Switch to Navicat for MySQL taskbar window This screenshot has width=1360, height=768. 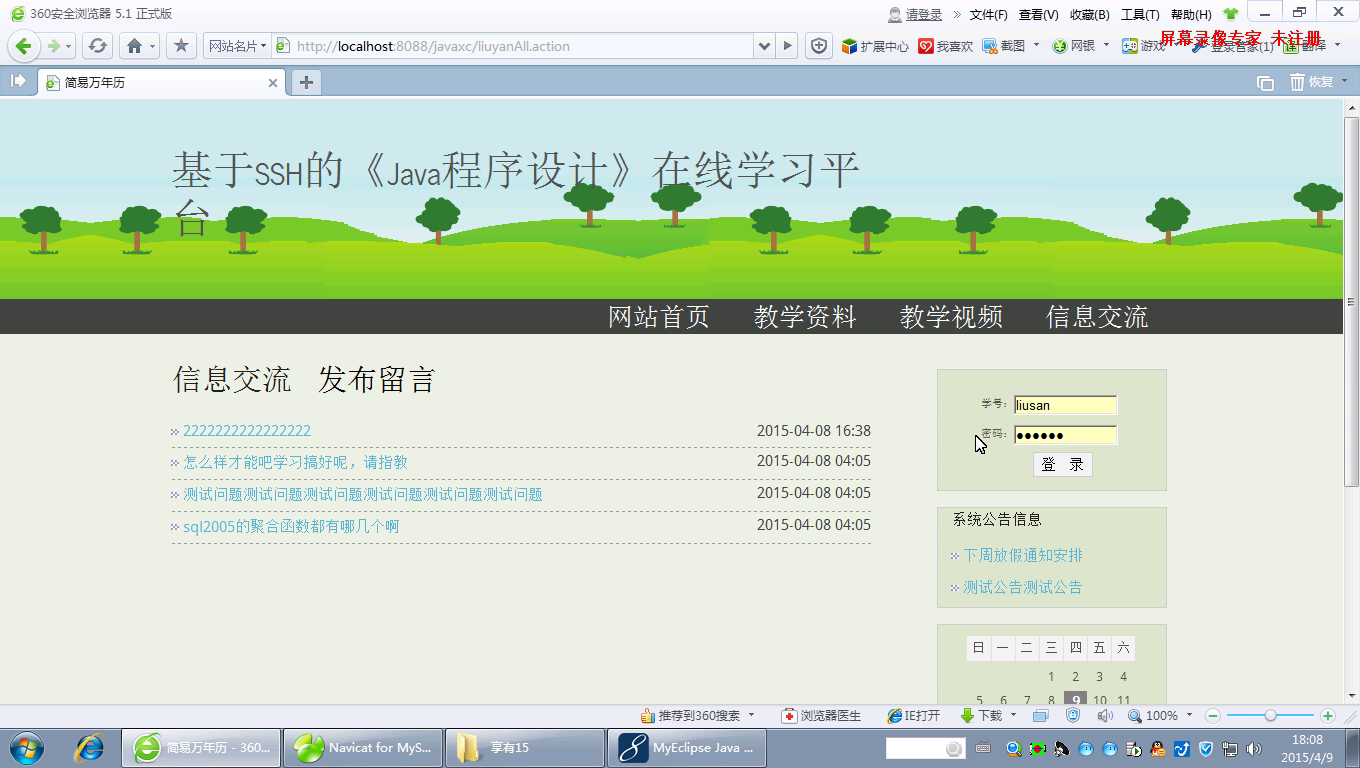coord(364,748)
